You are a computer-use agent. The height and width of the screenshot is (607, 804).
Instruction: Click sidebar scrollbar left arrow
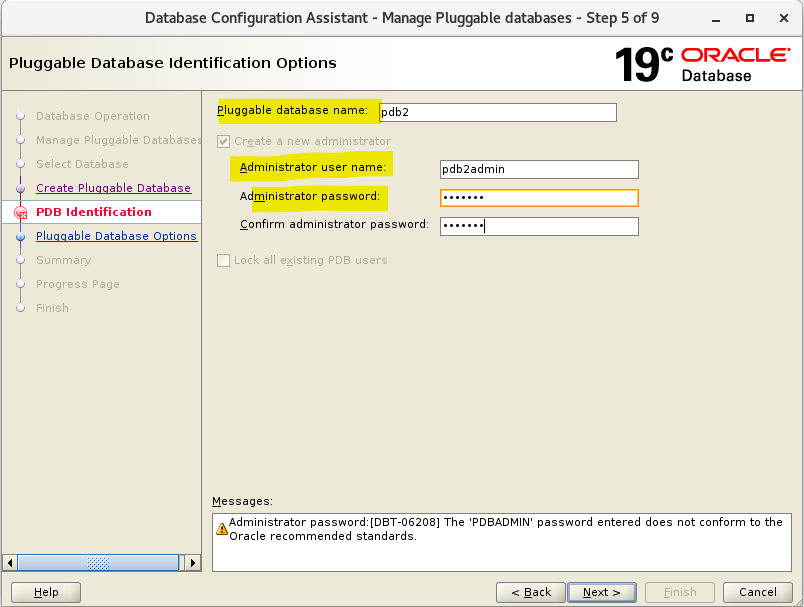click(x=10, y=563)
